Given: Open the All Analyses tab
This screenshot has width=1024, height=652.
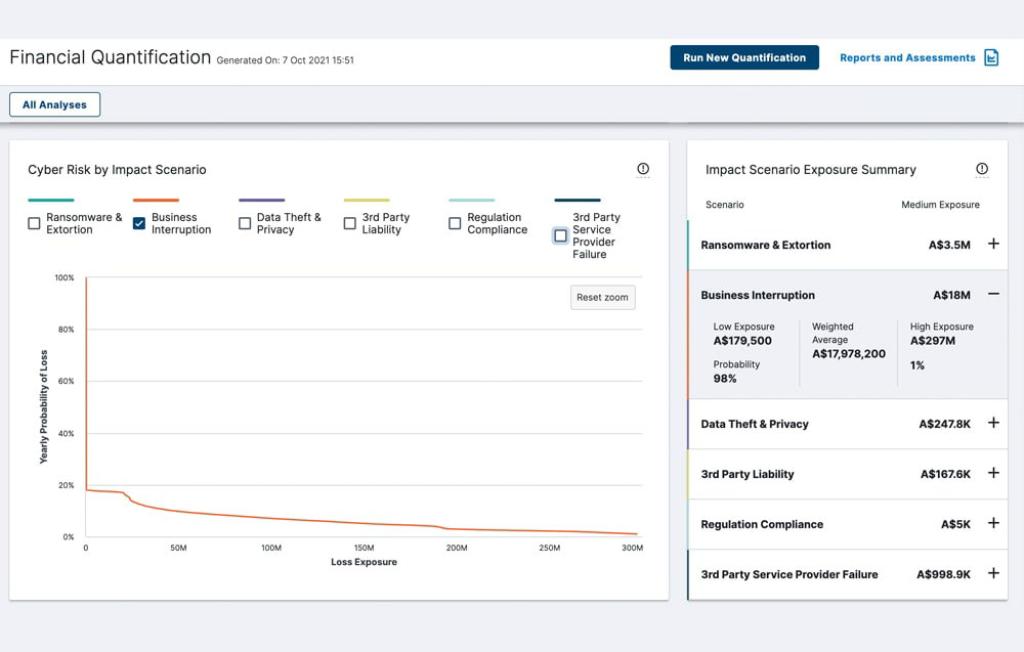Looking at the screenshot, I should click(55, 105).
